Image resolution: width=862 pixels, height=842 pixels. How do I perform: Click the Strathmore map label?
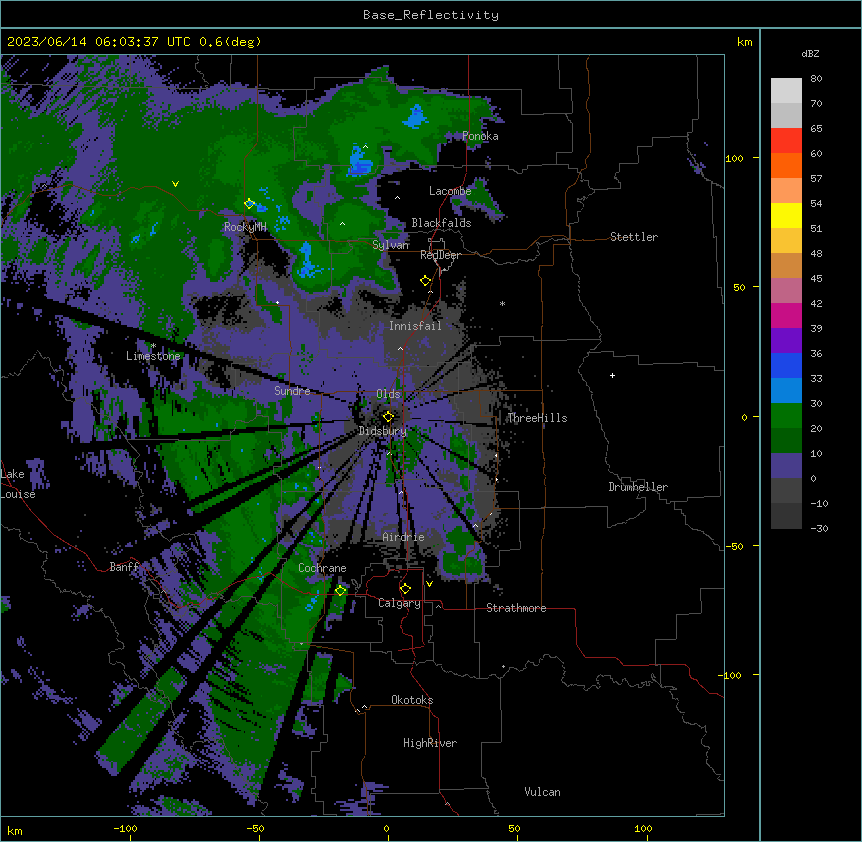516,608
